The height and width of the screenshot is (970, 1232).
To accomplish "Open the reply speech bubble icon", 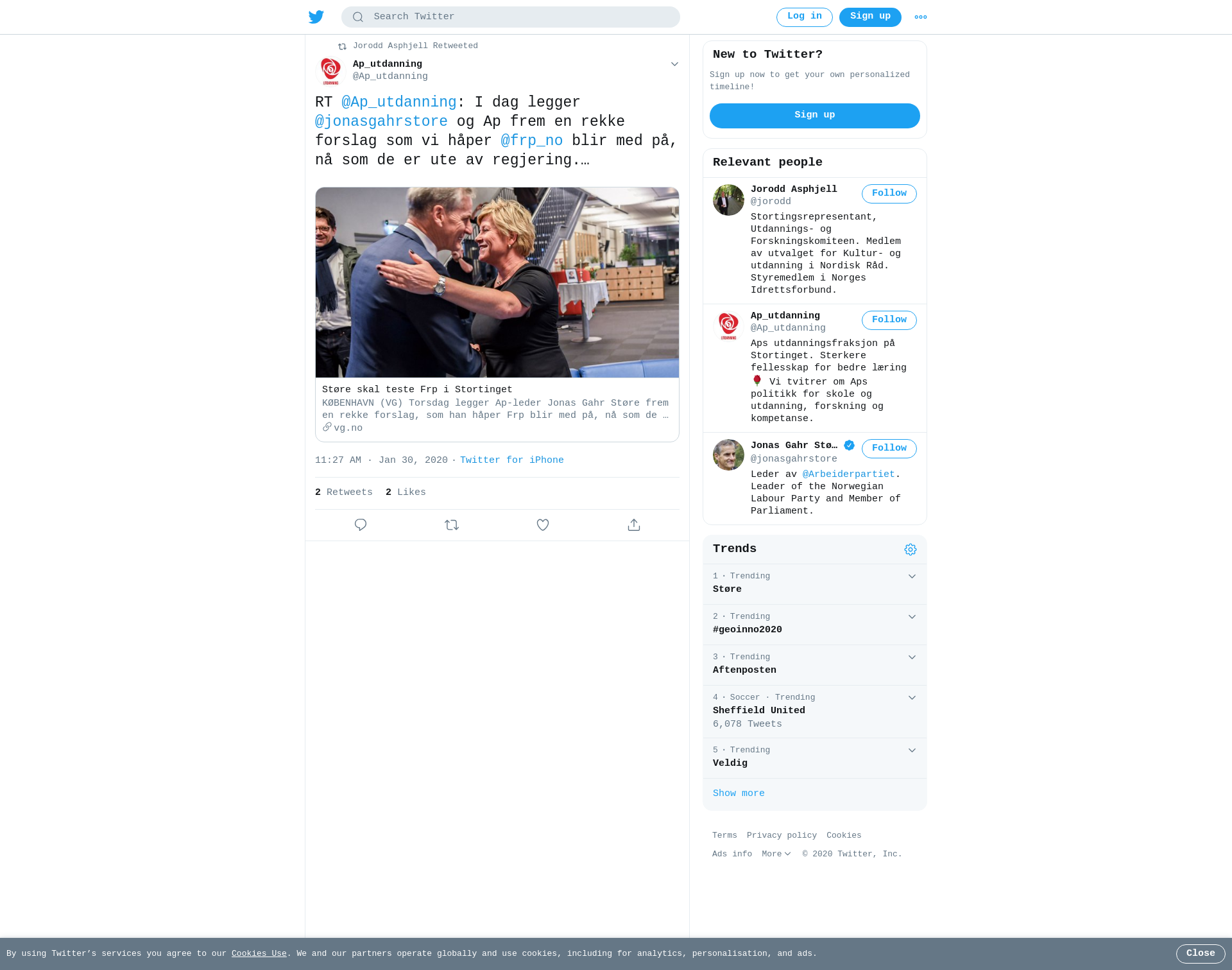I will point(361,525).
